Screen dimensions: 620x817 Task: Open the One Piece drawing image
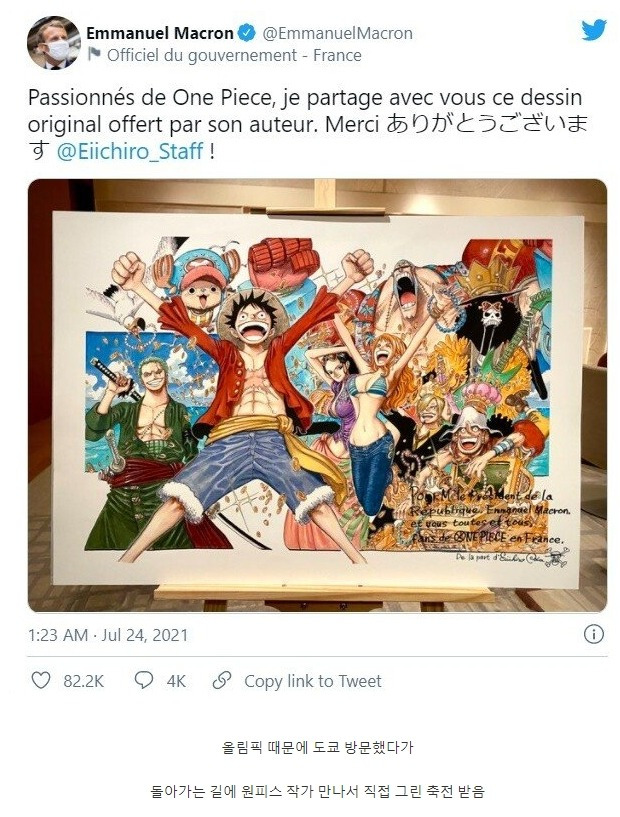click(x=317, y=395)
